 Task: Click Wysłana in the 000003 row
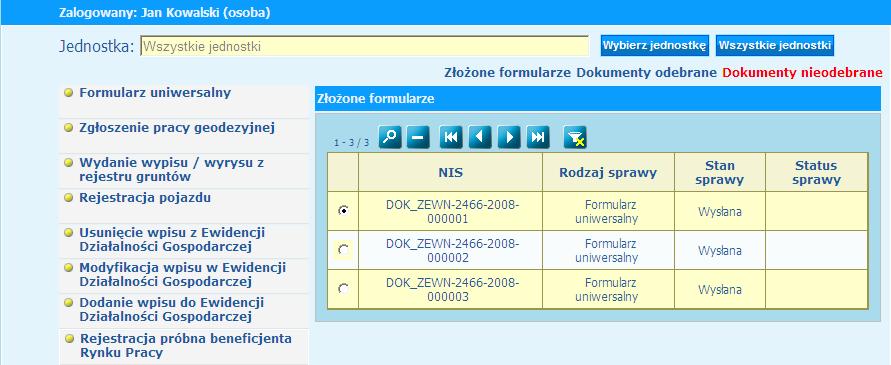click(720, 289)
